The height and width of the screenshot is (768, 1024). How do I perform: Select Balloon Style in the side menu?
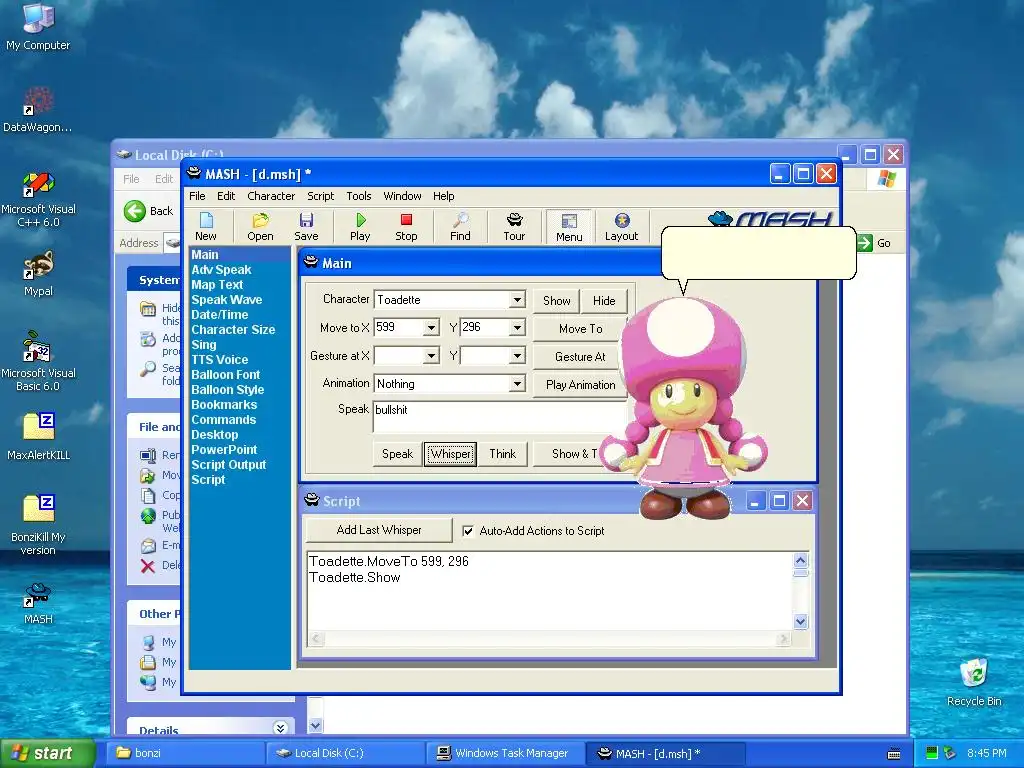pyautogui.click(x=227, y=390)
